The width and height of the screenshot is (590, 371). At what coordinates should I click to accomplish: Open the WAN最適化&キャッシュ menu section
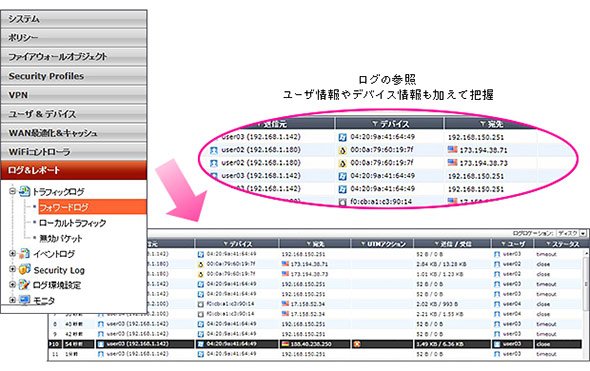click(x=74, y=133)
